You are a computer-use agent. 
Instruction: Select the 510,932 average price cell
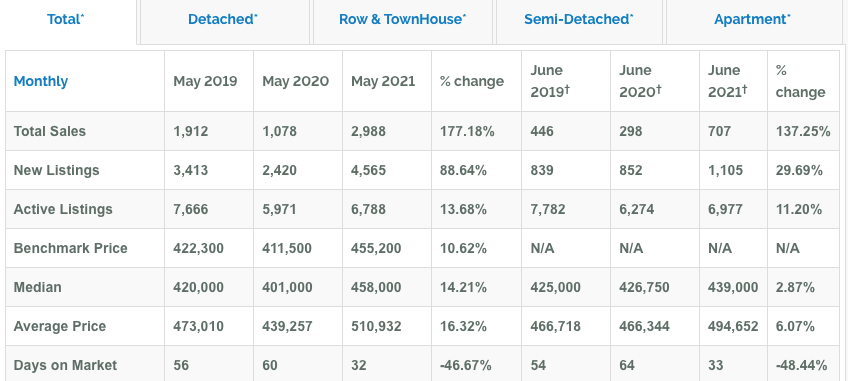point(376,326)
